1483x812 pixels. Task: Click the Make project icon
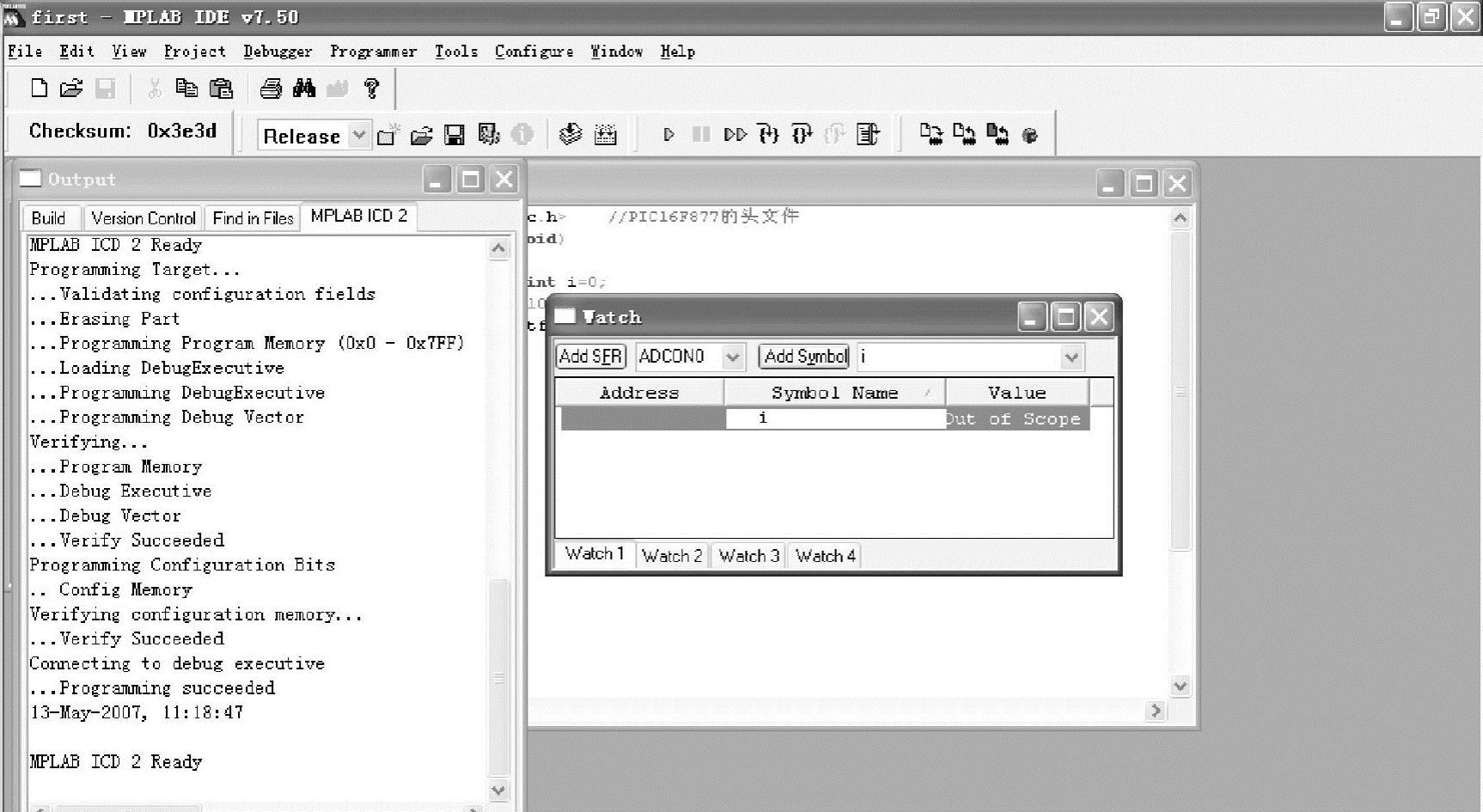(571, 135)
